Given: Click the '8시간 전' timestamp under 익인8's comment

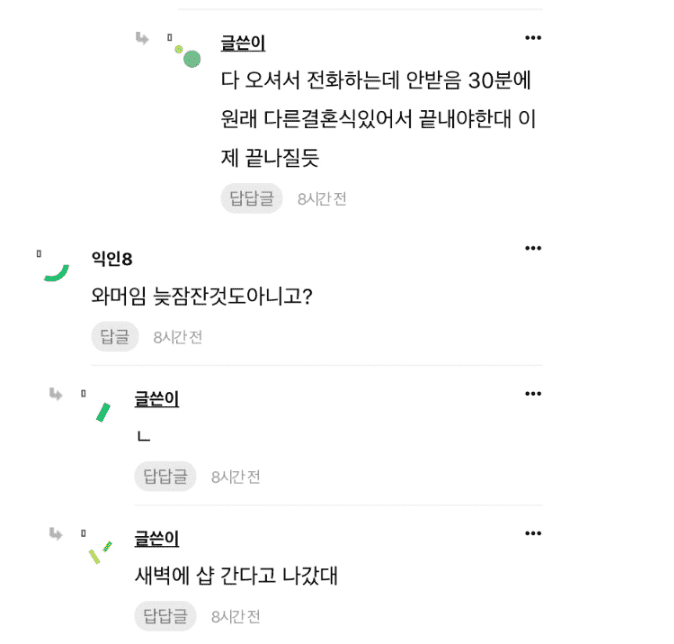Looking at the screenshot, I should coord(178,337).
